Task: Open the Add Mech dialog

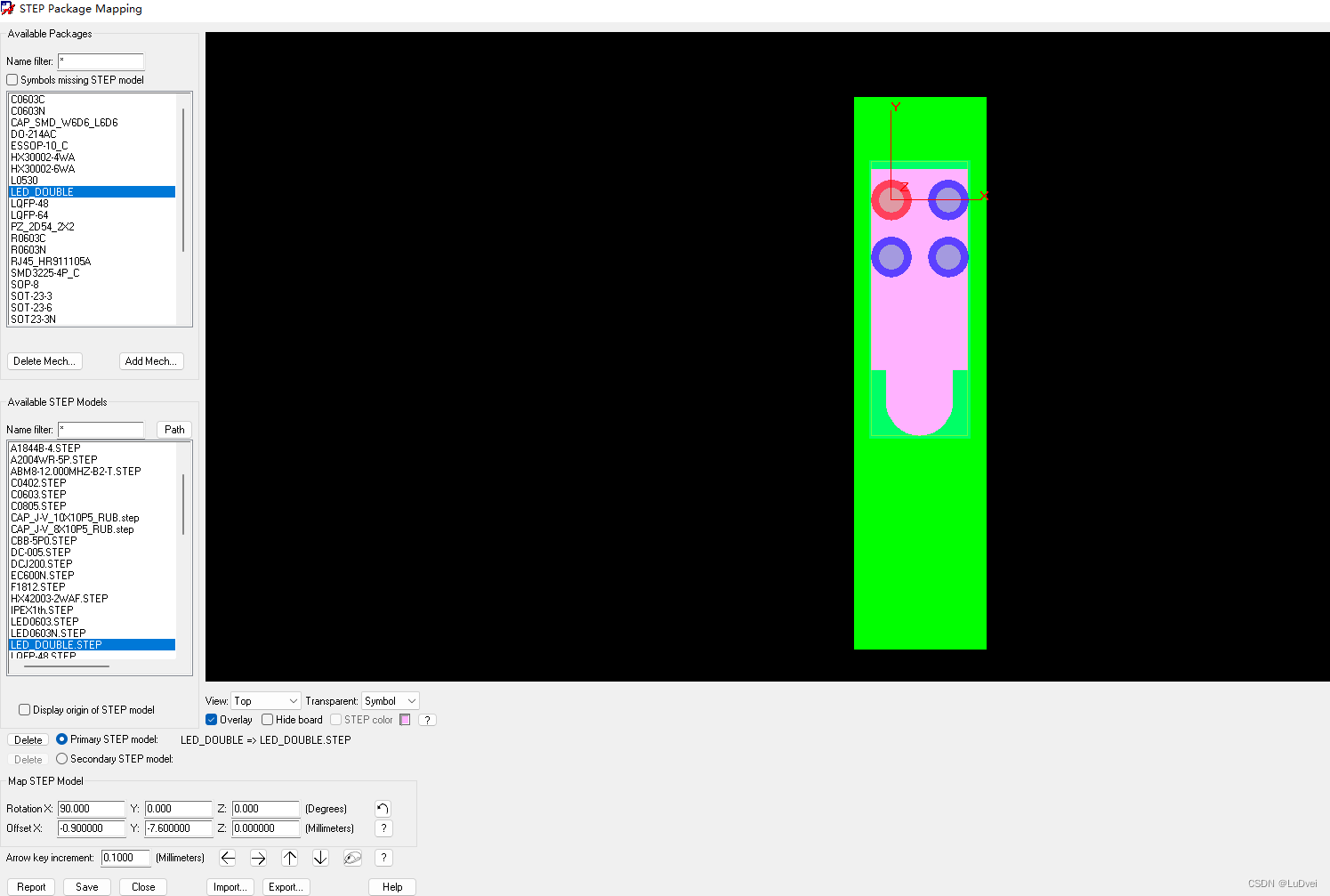Action: [150, 361]
